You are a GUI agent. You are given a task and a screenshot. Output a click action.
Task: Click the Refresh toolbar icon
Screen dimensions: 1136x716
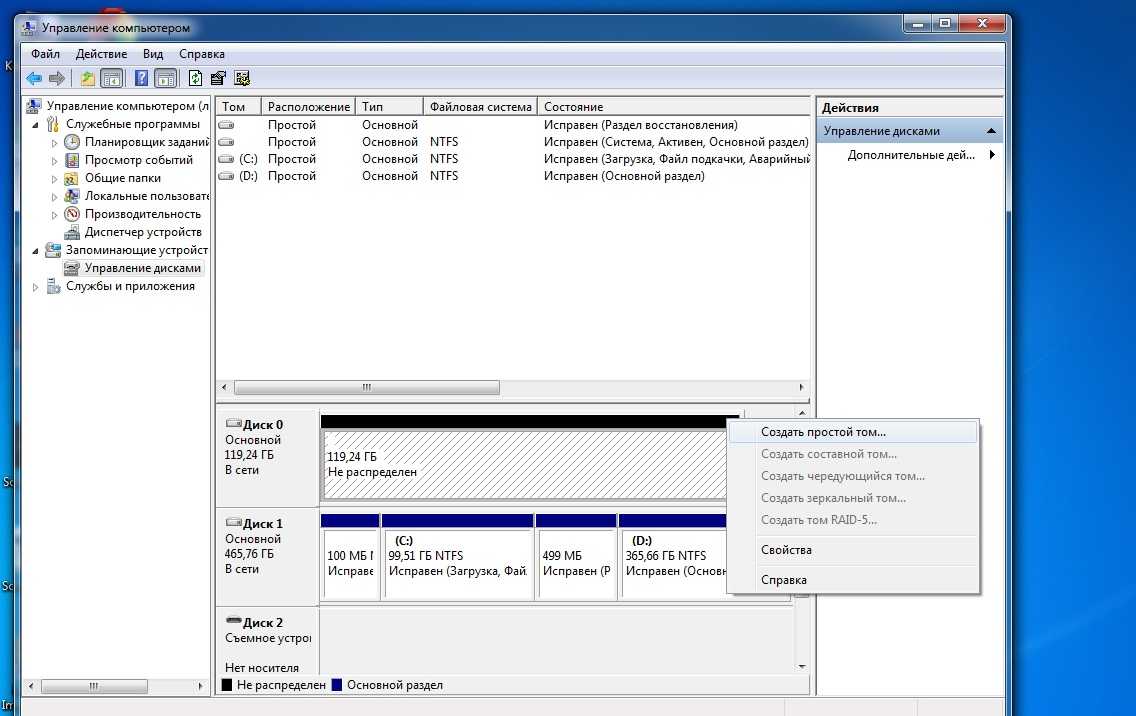coord(195,78)
